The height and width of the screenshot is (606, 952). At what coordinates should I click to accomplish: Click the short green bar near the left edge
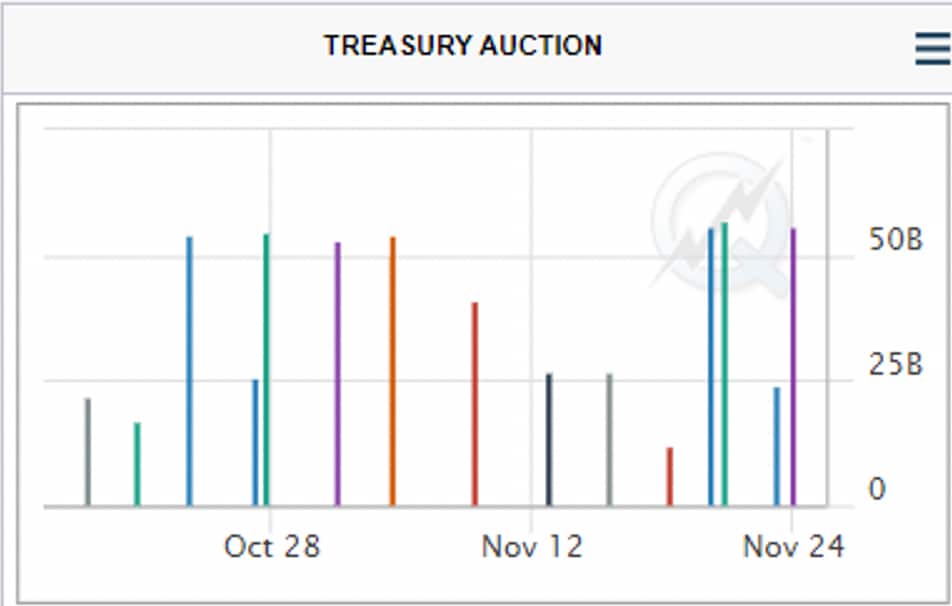(x=137, y=464)
